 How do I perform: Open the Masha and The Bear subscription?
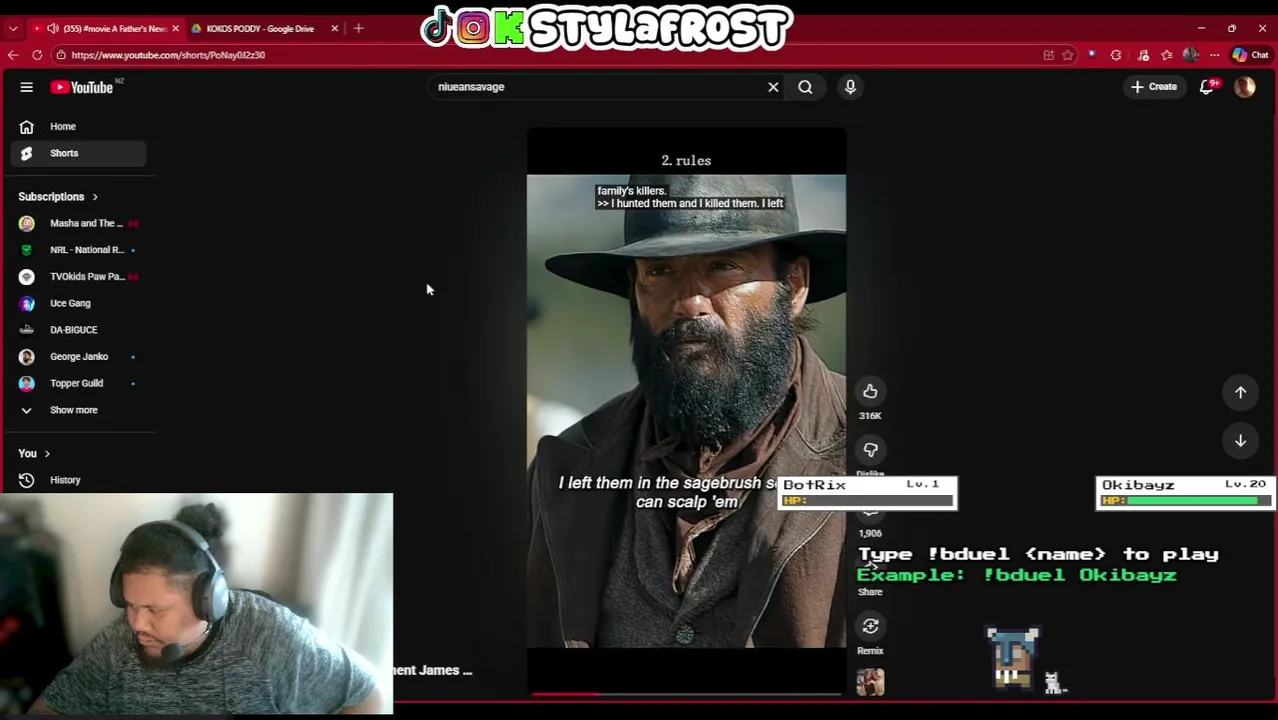pyautogui.click(x=80, y=223)
